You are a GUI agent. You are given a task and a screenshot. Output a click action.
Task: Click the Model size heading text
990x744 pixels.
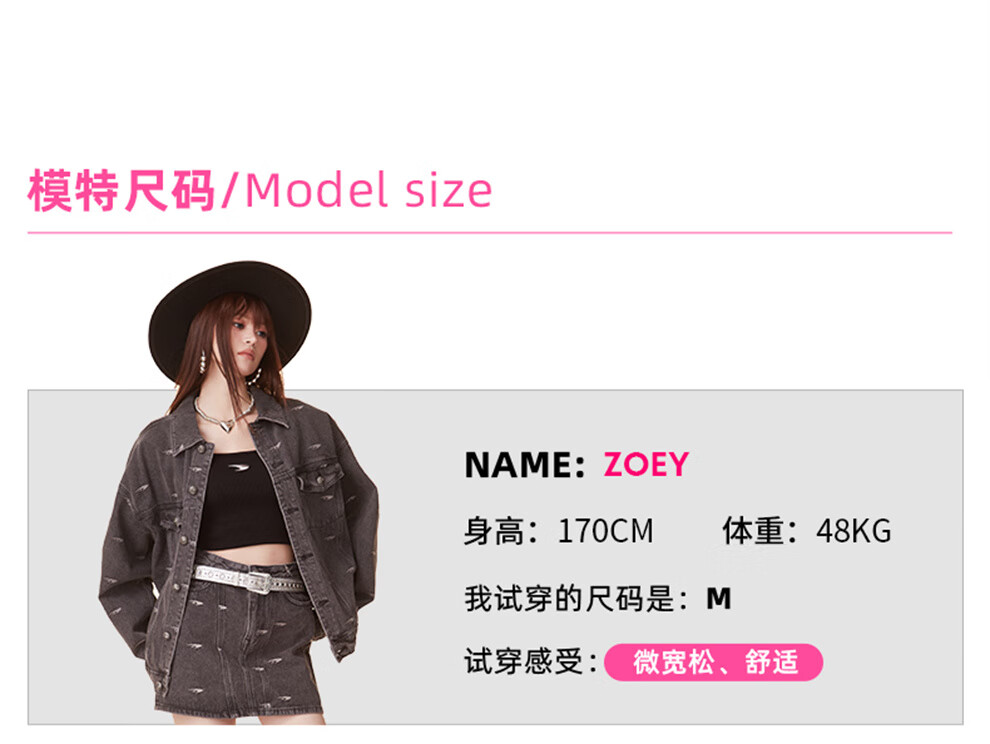click(x=367, y=190)
